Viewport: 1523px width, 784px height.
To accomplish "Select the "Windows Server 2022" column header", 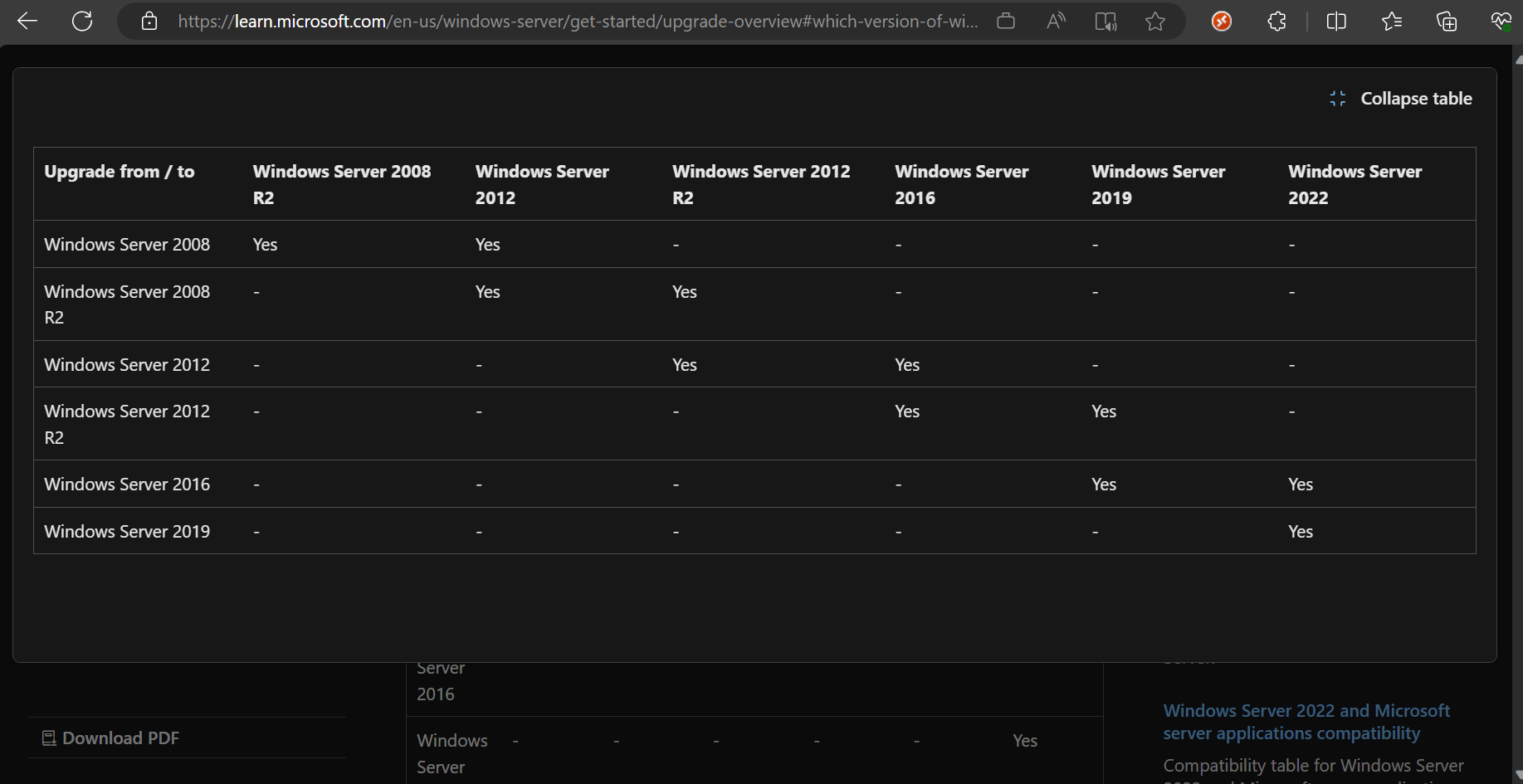I will (1355, 184).
